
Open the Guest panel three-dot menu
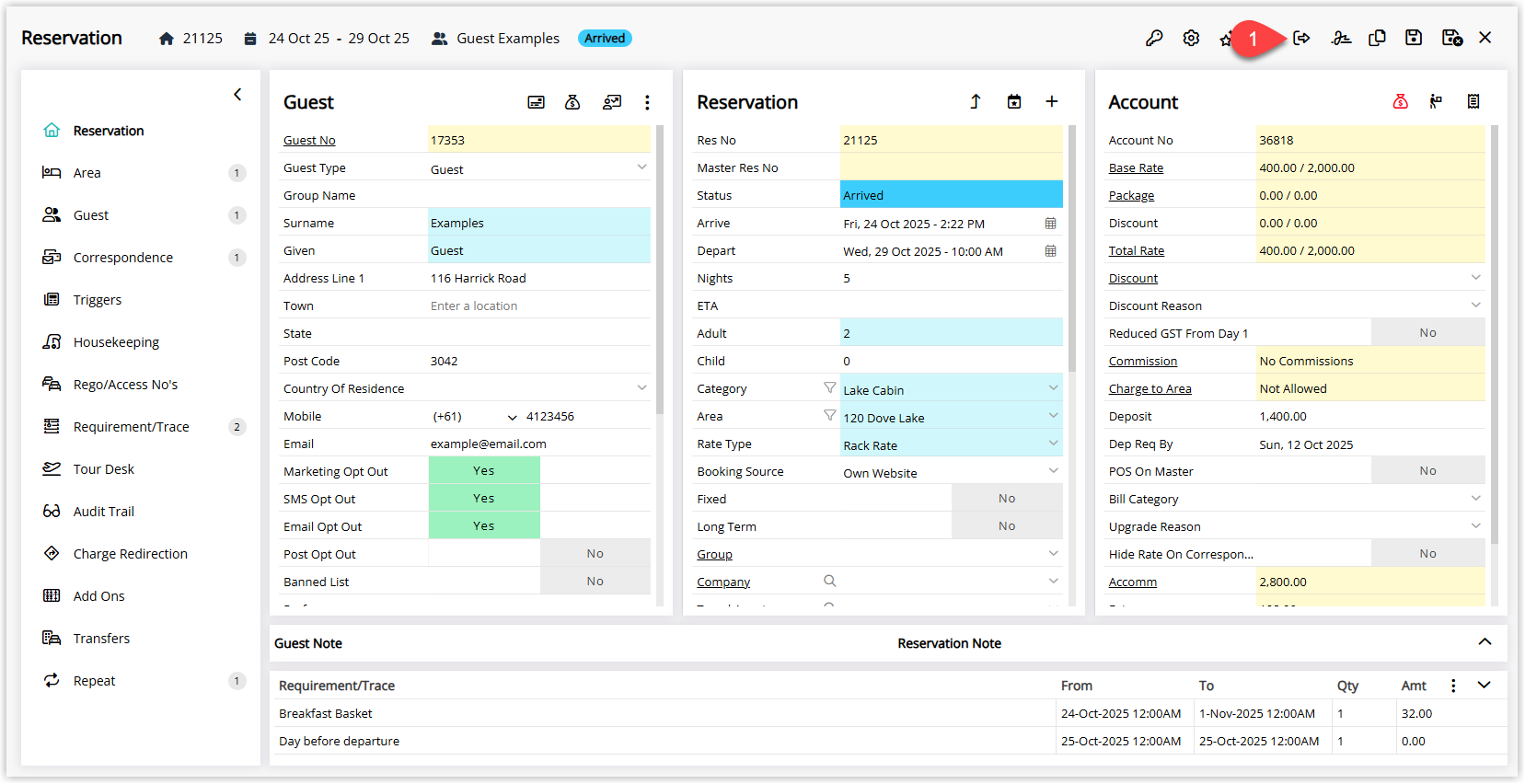click(x=647, y=102)
